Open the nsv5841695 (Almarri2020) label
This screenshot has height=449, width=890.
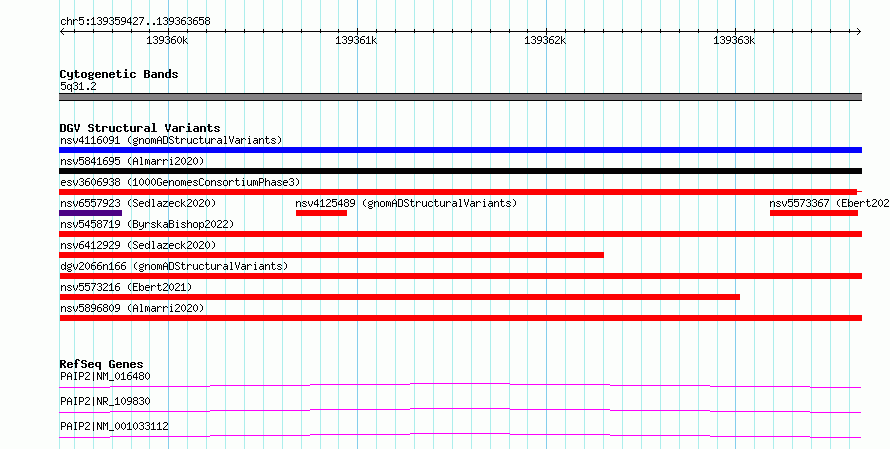[132, 161]
